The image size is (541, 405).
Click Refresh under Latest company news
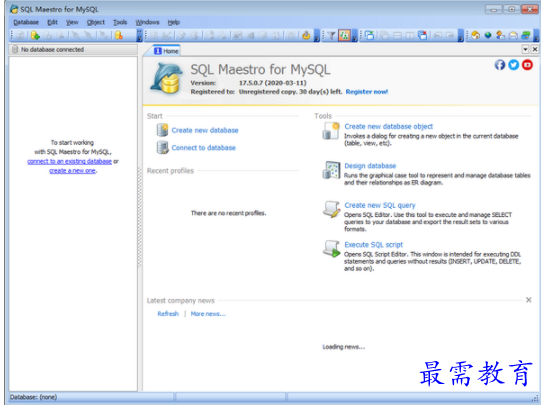coord(168,314)
